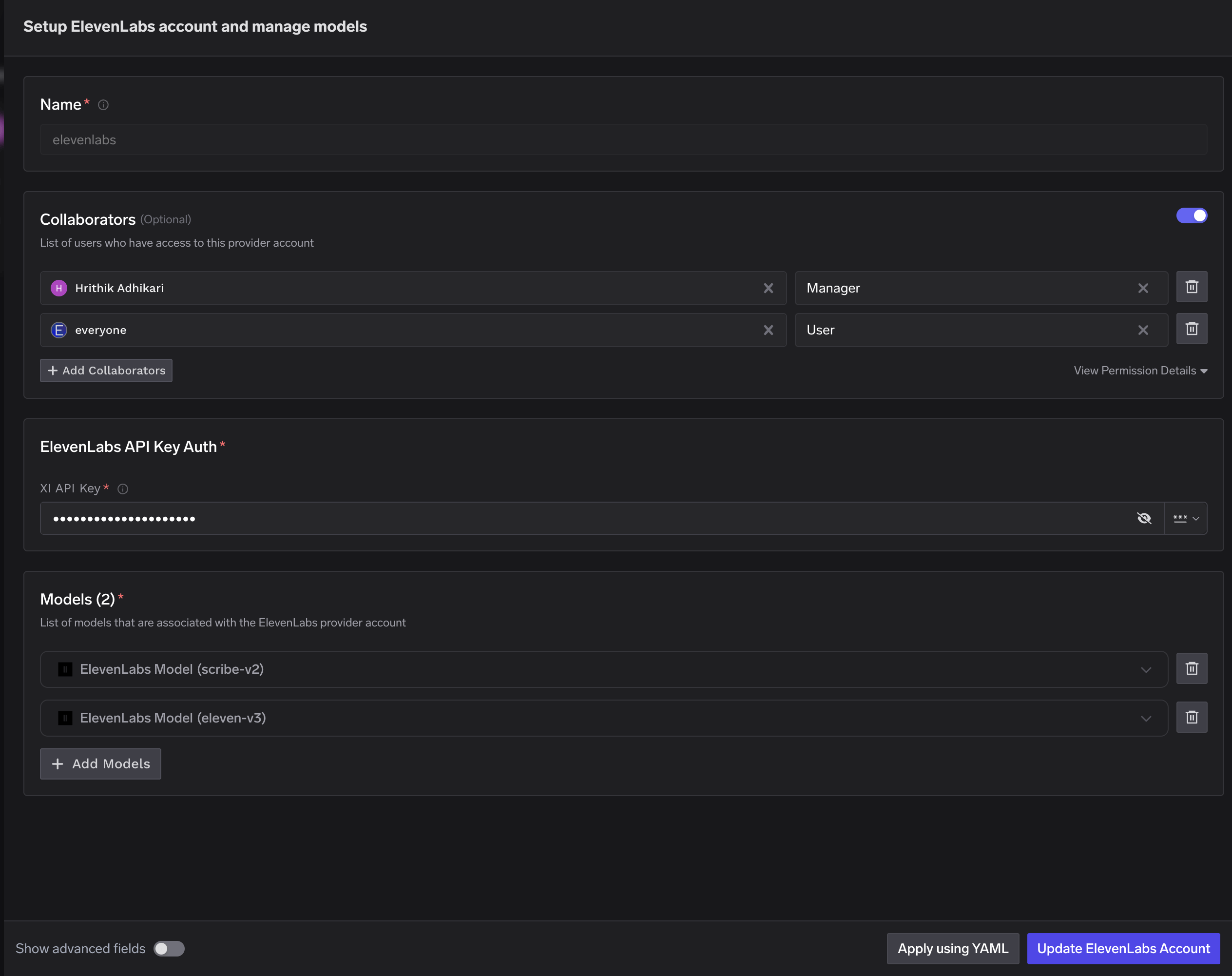Viewport: 1232px width, 976px height.
Task: Open the info tooltip beside XI API Key
Action: click(123, 488)
